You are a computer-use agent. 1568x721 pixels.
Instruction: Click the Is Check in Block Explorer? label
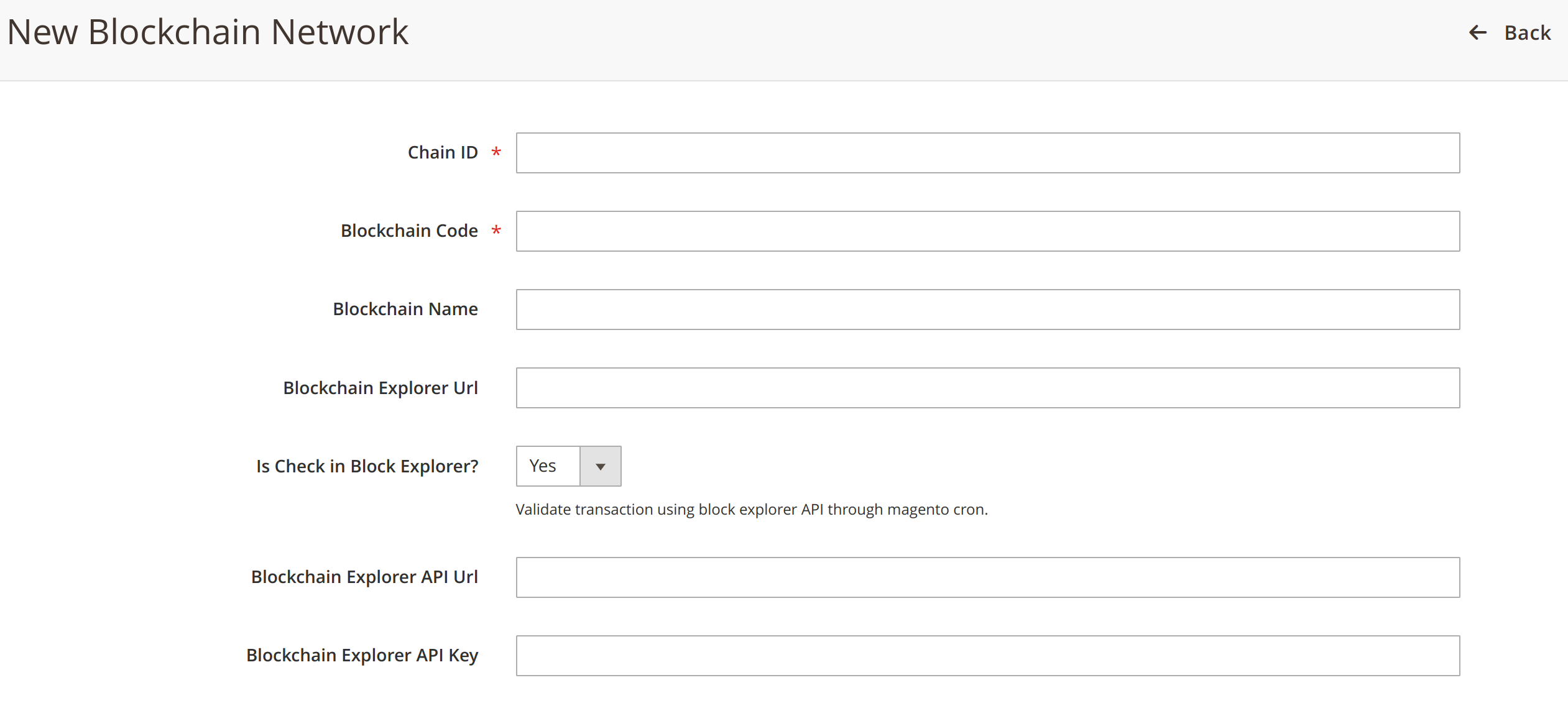pyautogui.click(x=367, y=467)
